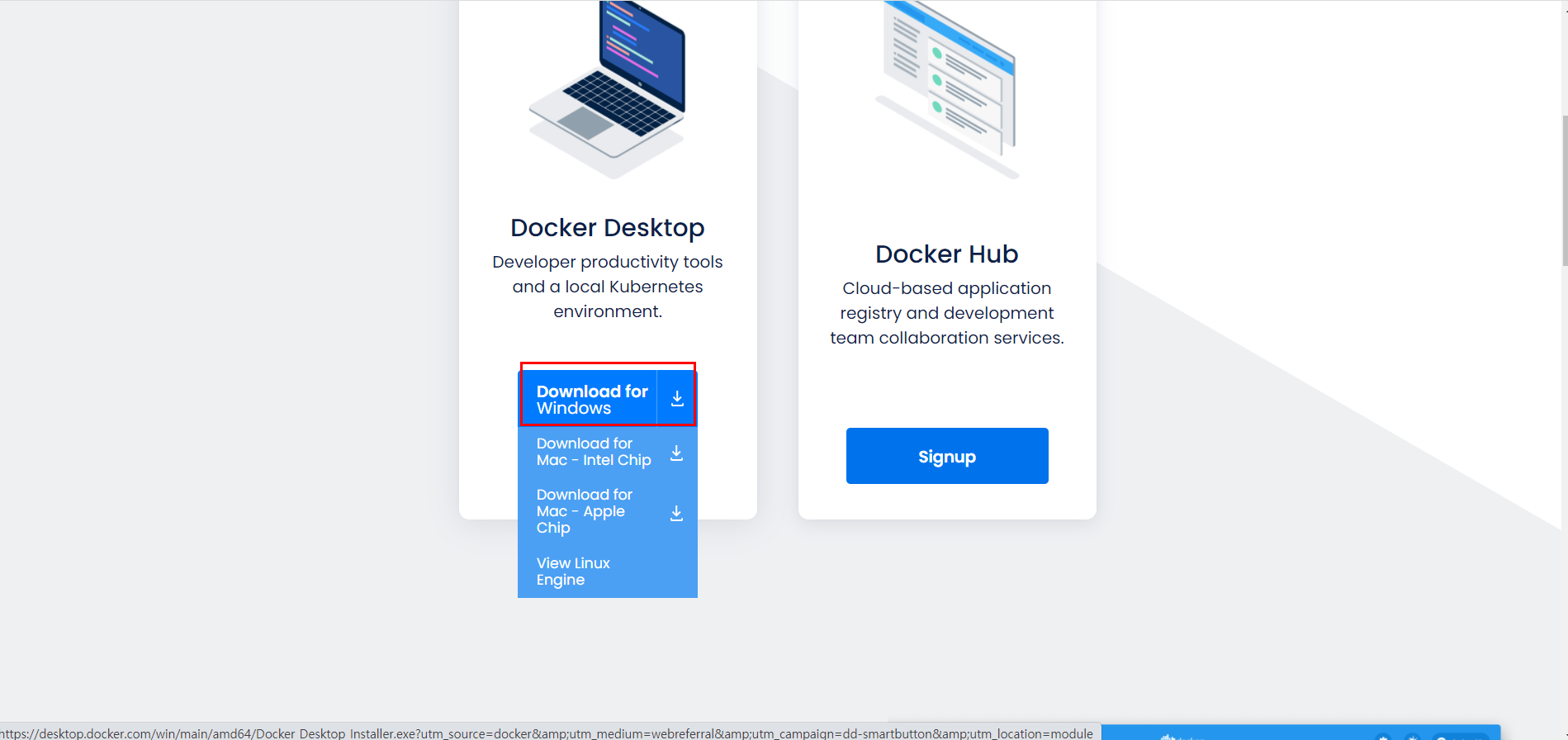Click text 'Developer productivity tools'
The image size is (1568, 740).
point(608,262)
